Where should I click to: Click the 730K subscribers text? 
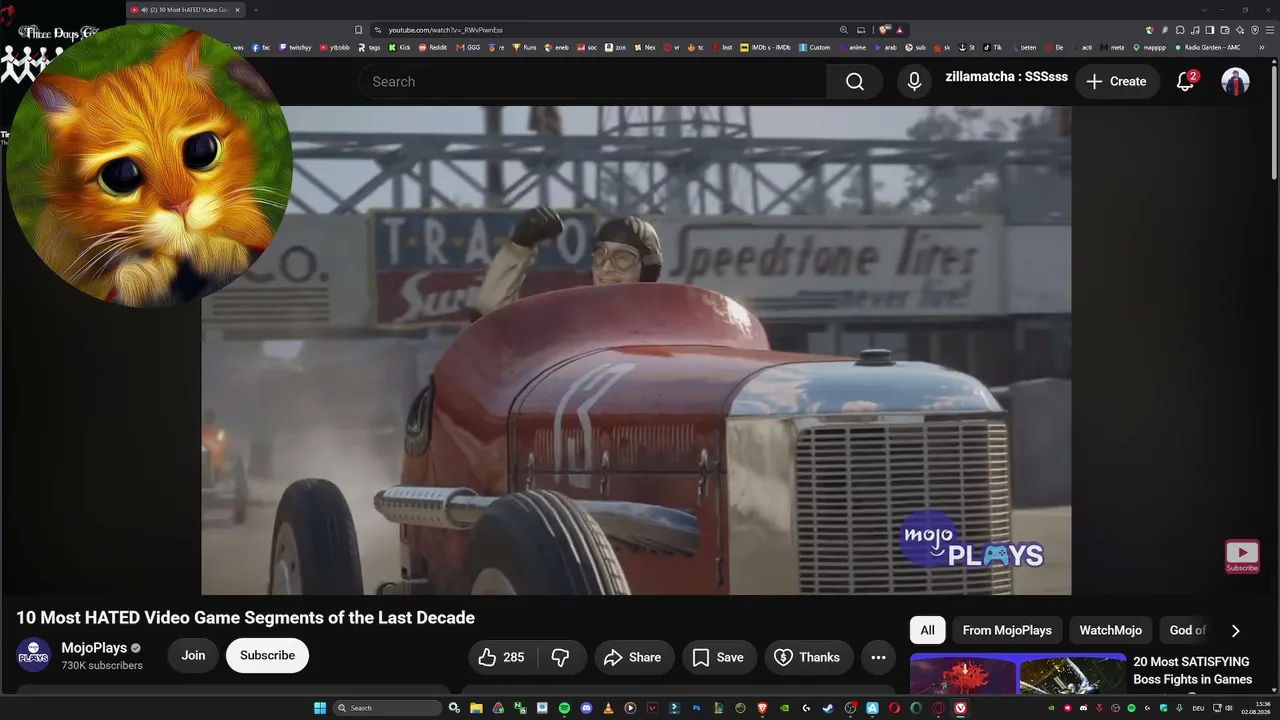coord(102,666)
